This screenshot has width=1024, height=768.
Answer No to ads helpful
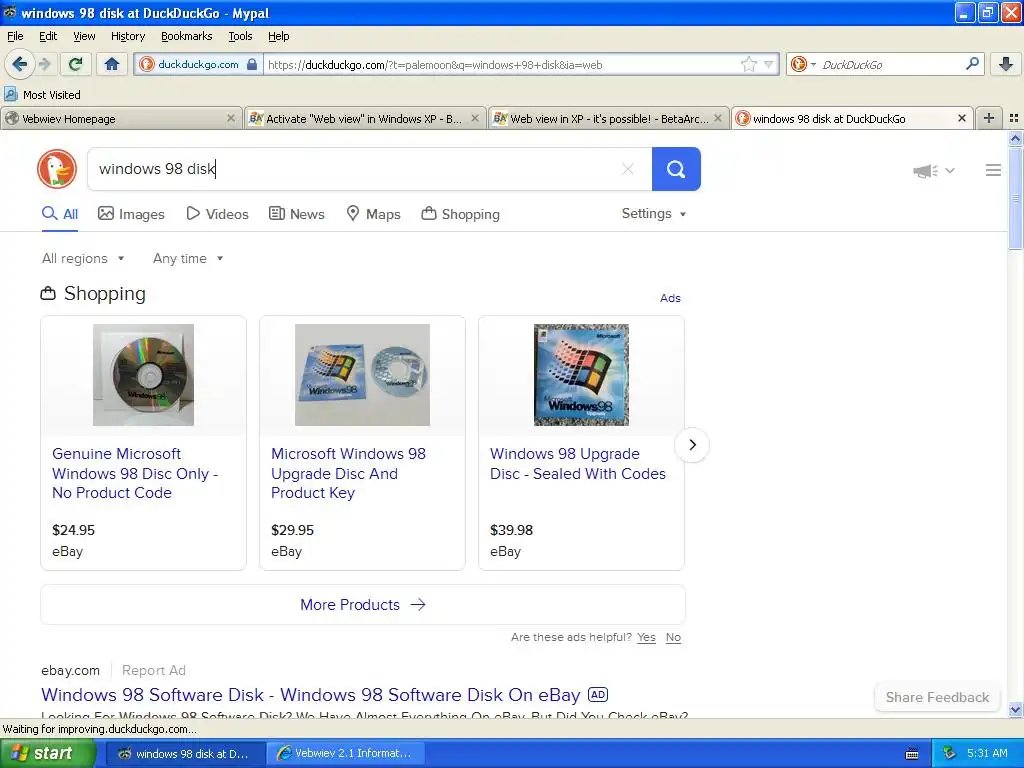(673, 637)
